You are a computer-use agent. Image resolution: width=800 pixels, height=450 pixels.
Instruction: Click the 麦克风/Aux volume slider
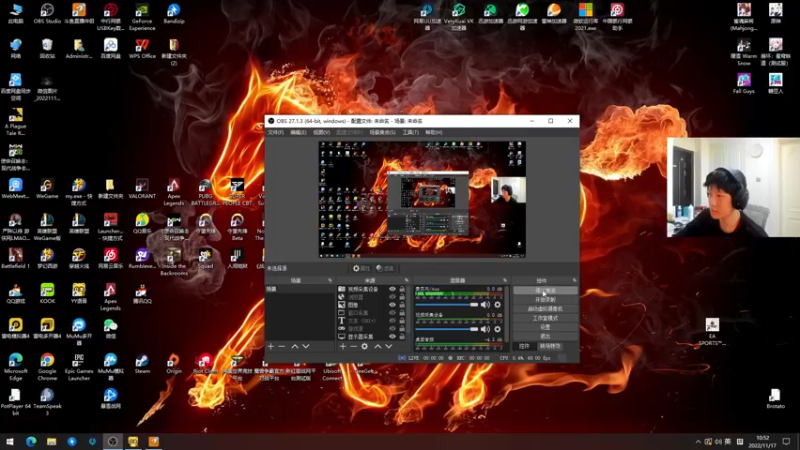[446, 305]
